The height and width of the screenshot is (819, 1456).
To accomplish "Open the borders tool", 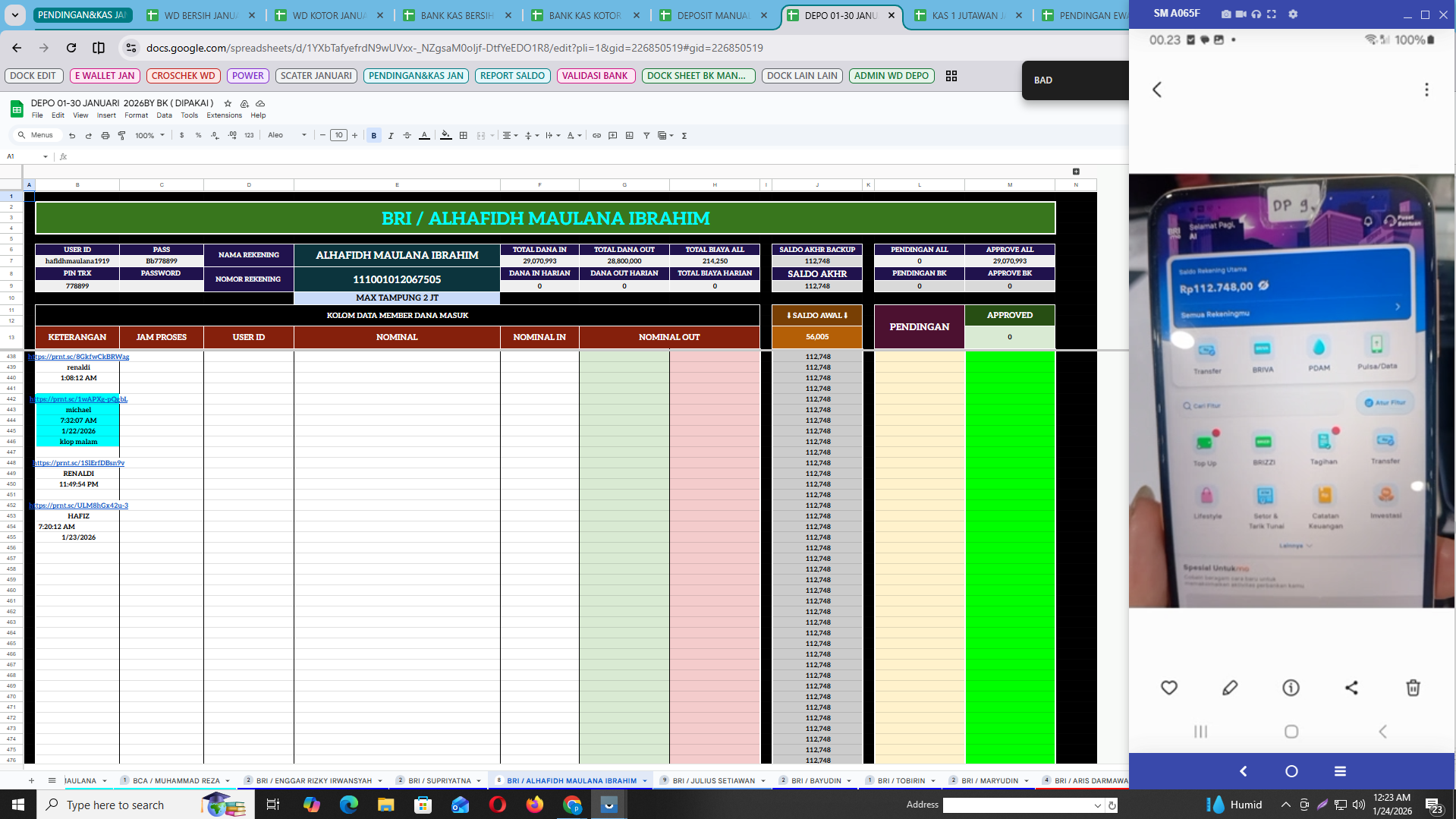I will coord(464,136).
